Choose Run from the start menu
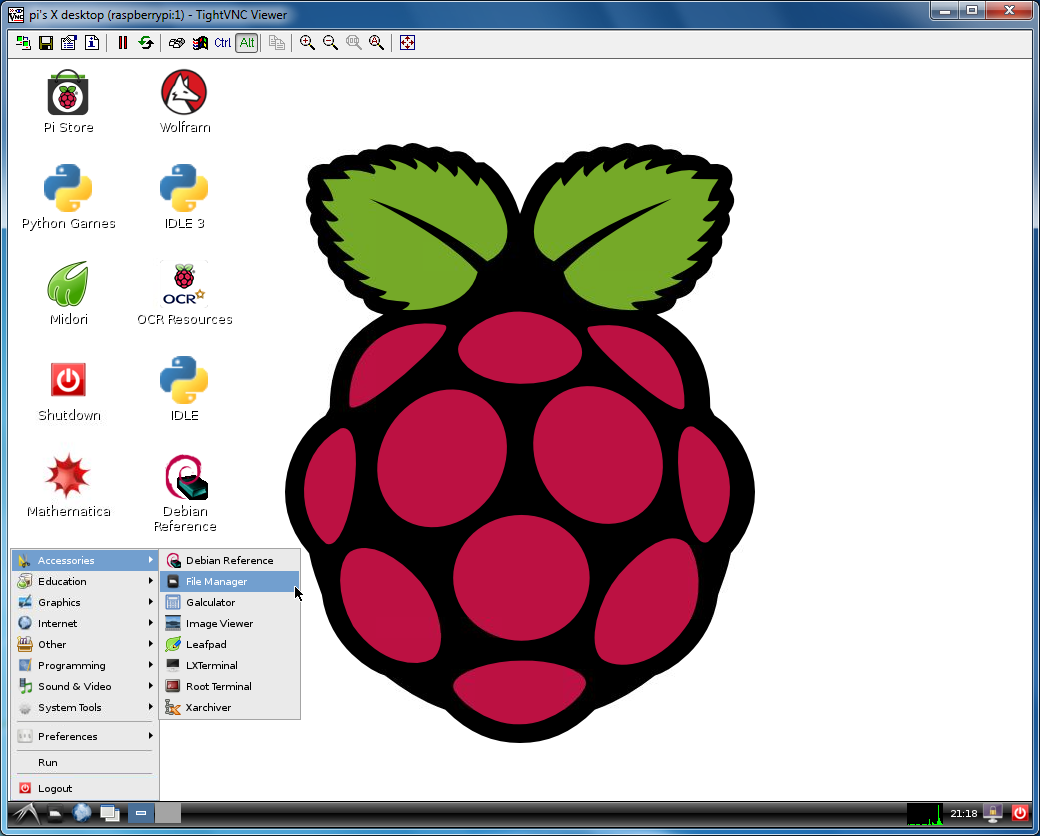1040x836 pixels. click(85, 762)
